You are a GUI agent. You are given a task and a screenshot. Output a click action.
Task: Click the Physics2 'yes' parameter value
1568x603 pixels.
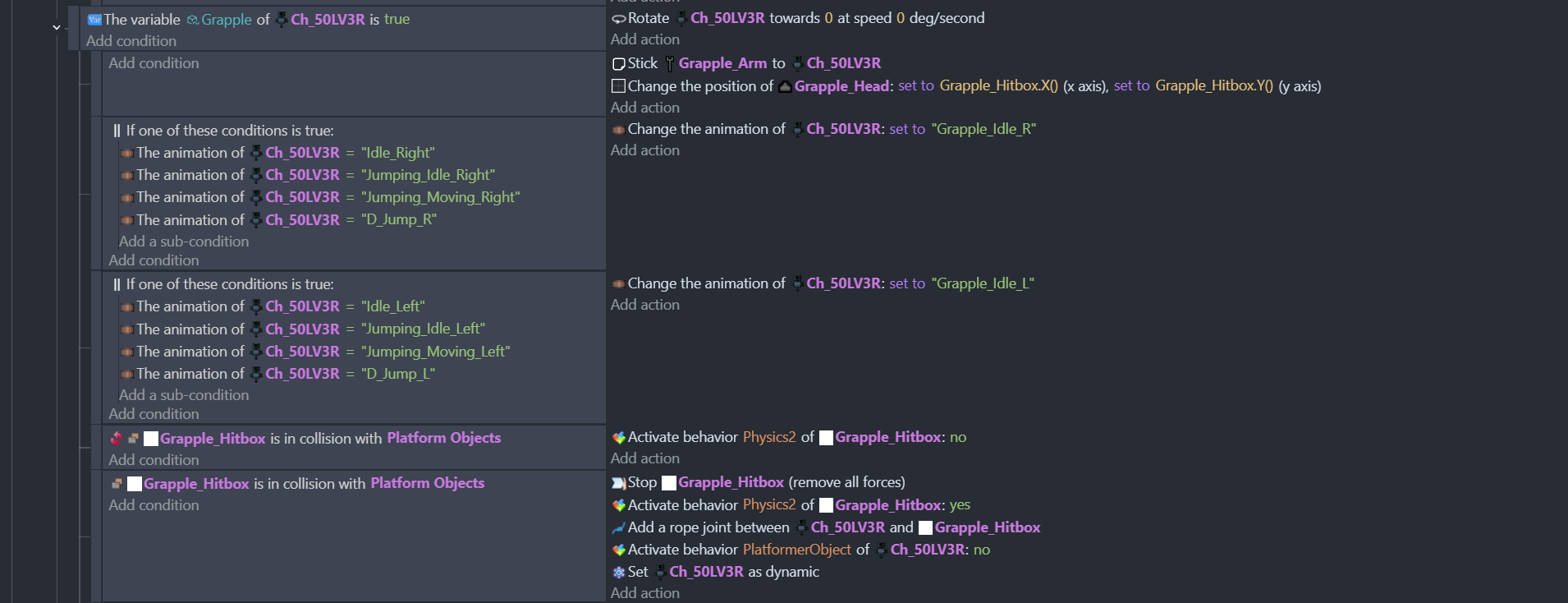click(x=960, y=505)
